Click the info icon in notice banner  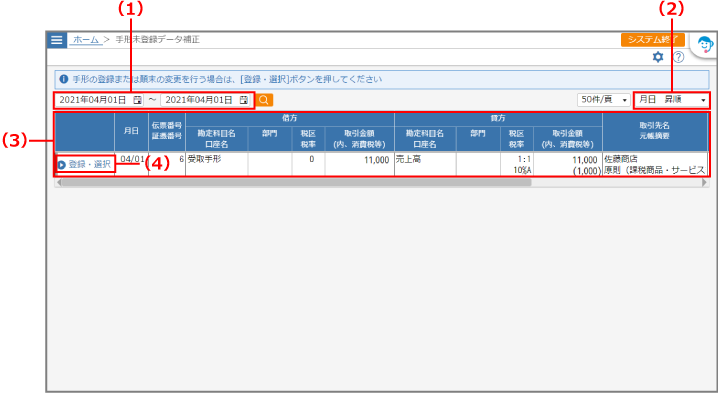pos(64,79)
